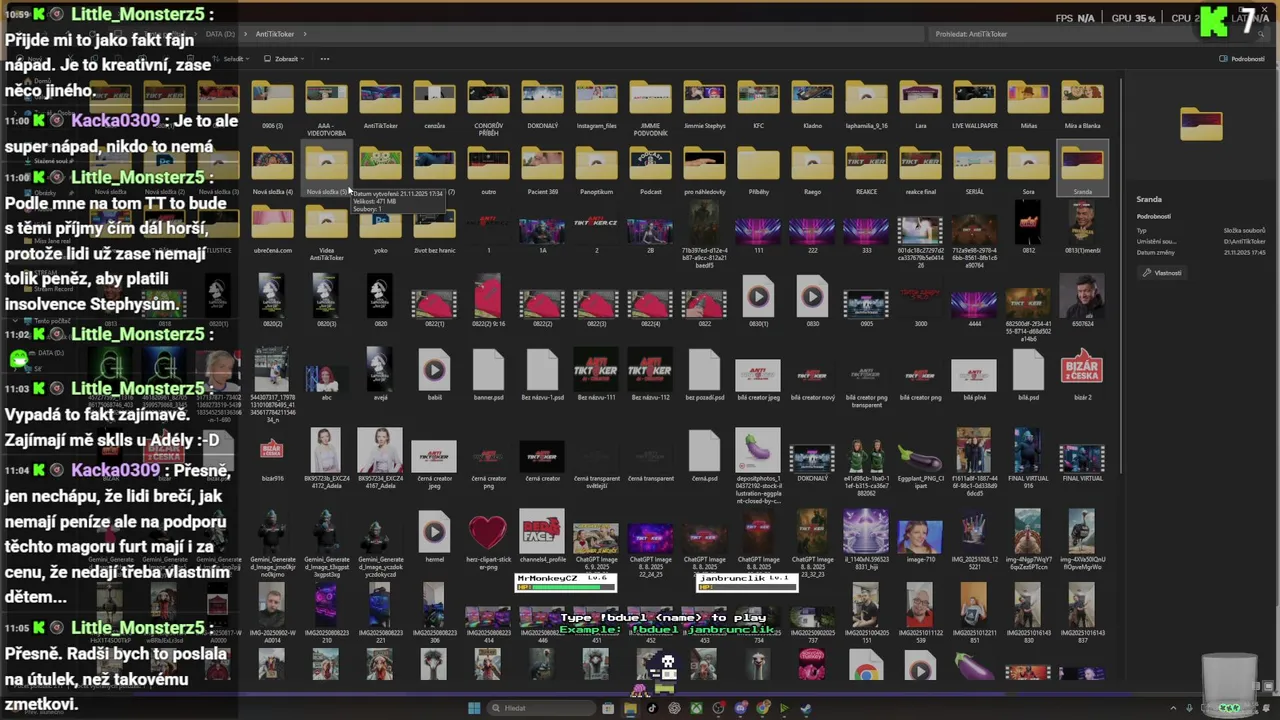
Task: Click the AntiTikToker breadcrumb in address bar
Action: tap(275, 34)
